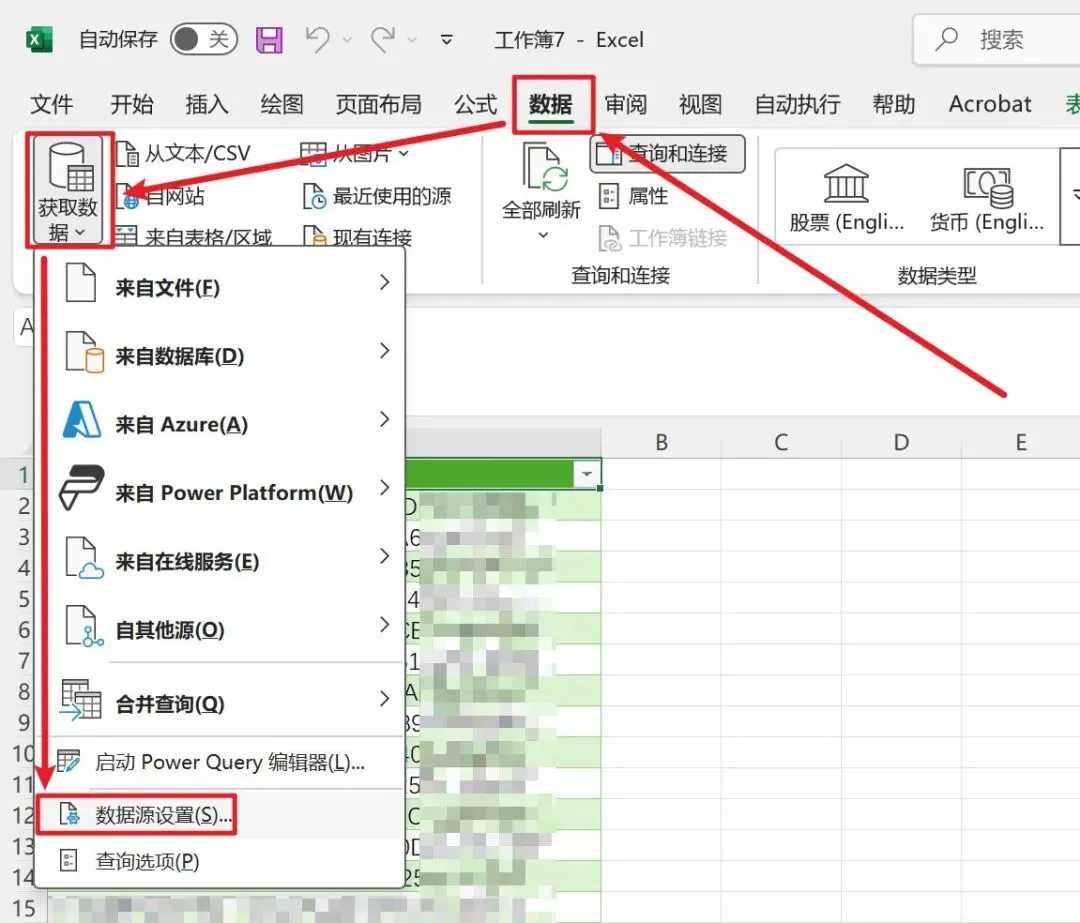This screenshot has width=1080, height=923.
Task: Click the 属性 (Properties) button
Action: (x=633, y=196)
